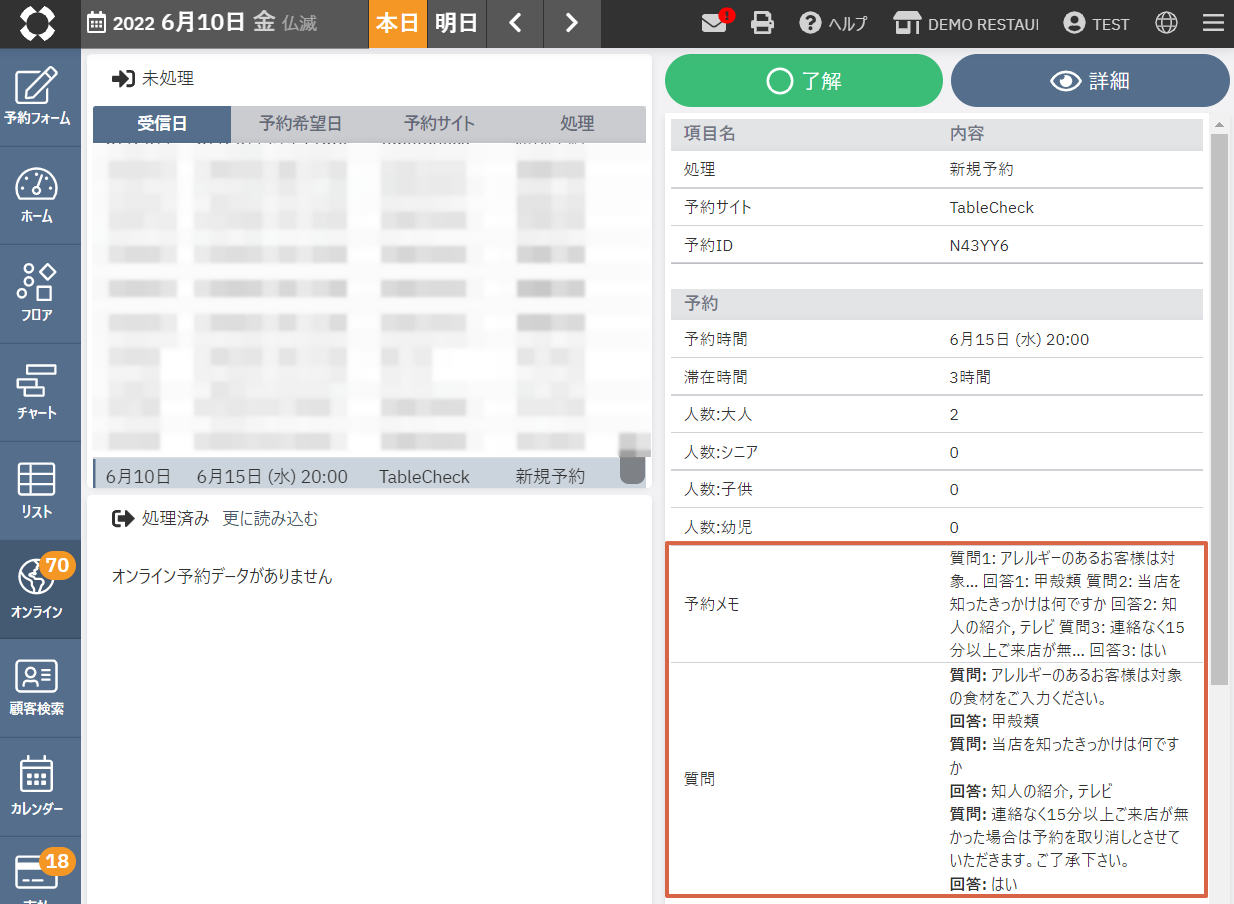Open payments sidebar item with badge 18
Viewport: 1234px width, 904px height.
click(40, 870)
